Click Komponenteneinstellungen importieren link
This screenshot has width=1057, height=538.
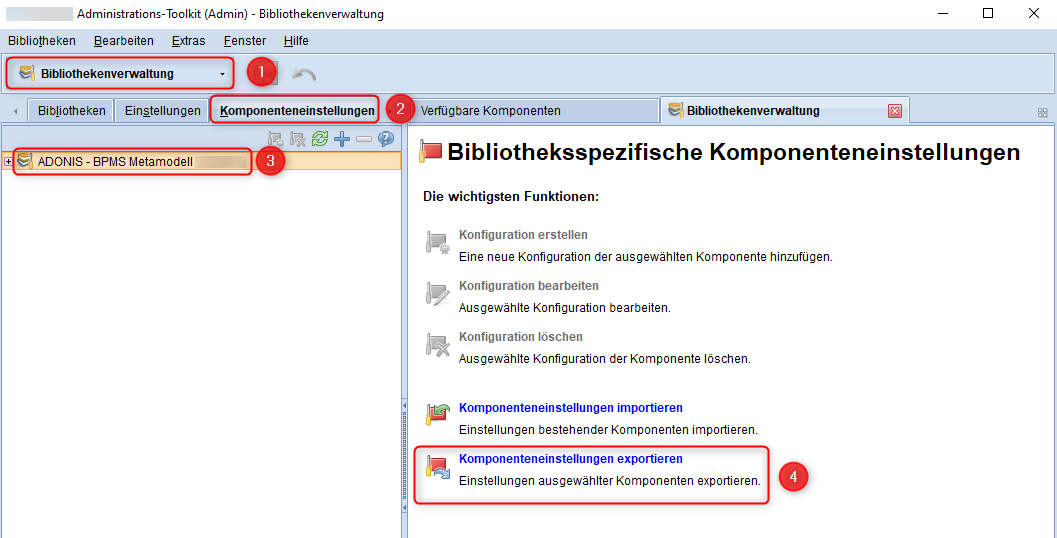[571, 408]
